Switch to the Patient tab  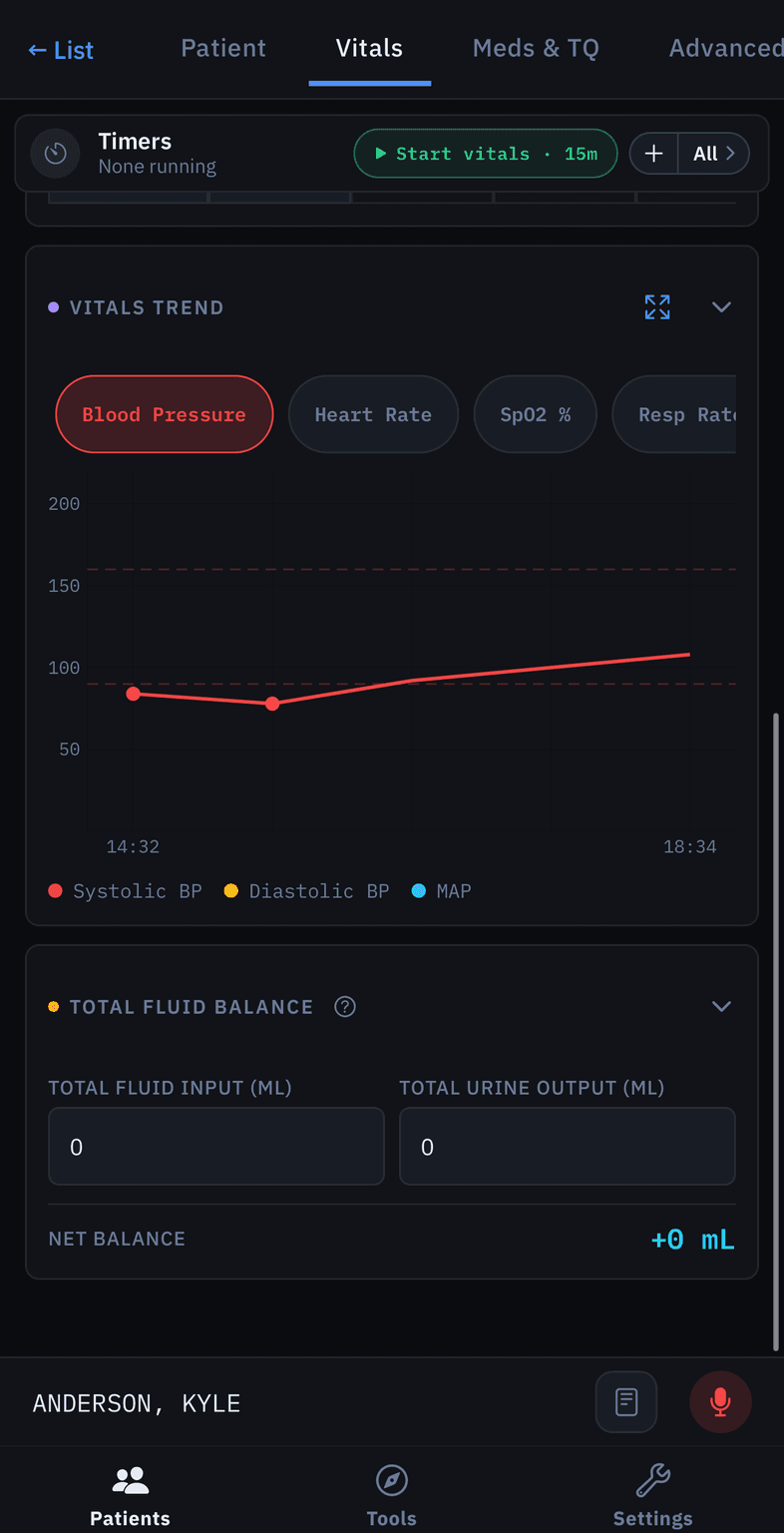pyautogui.click(x=223, y=48)
